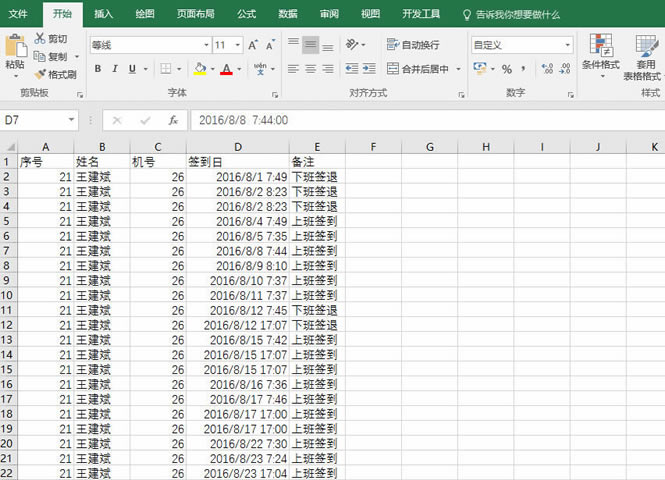Expand the Copy options arrow
665x480 pixels.
tap(77, 56)
